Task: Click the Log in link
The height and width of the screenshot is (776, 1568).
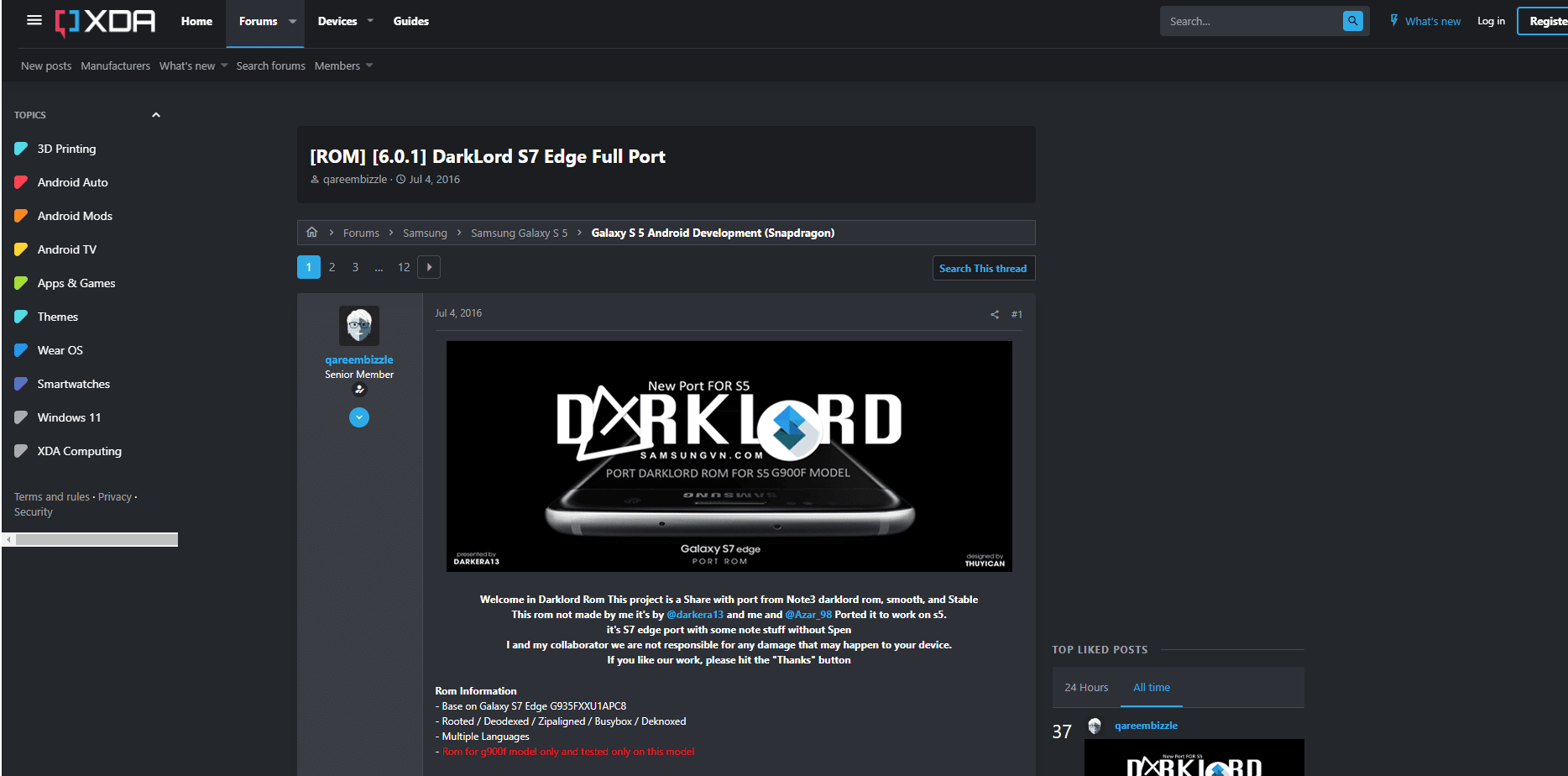Action: (1491, 21)
